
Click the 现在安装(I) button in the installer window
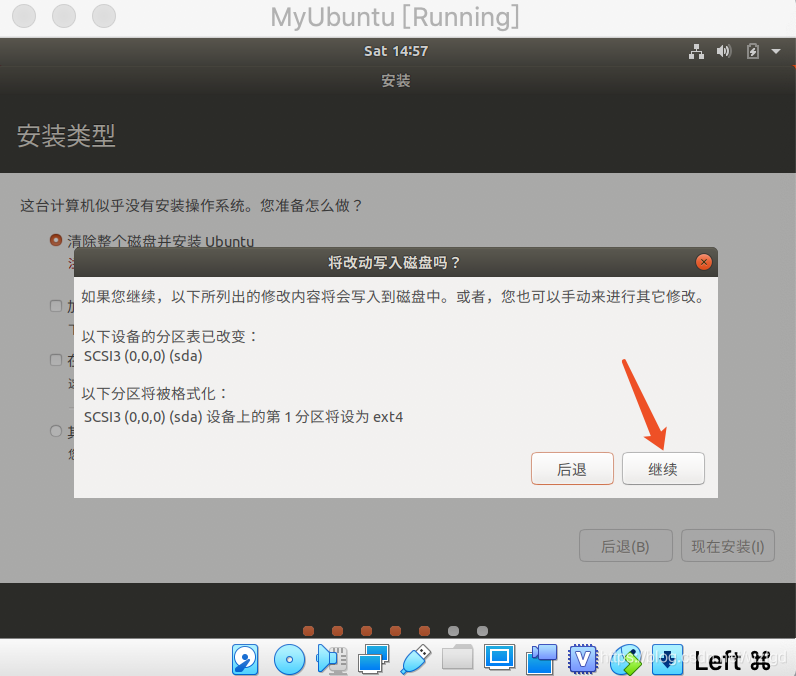point(727,546)
